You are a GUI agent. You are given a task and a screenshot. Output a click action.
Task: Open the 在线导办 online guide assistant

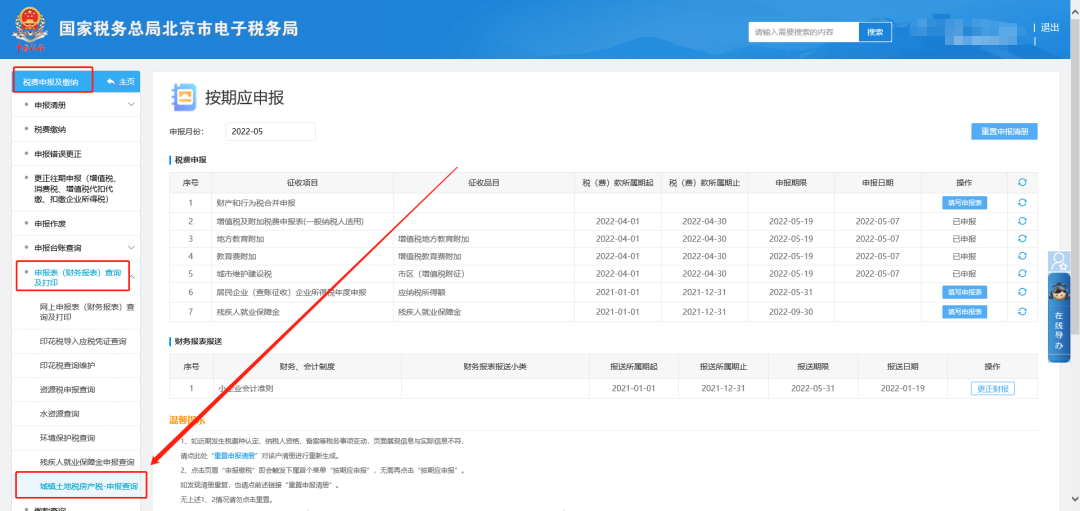(1058, 319)
